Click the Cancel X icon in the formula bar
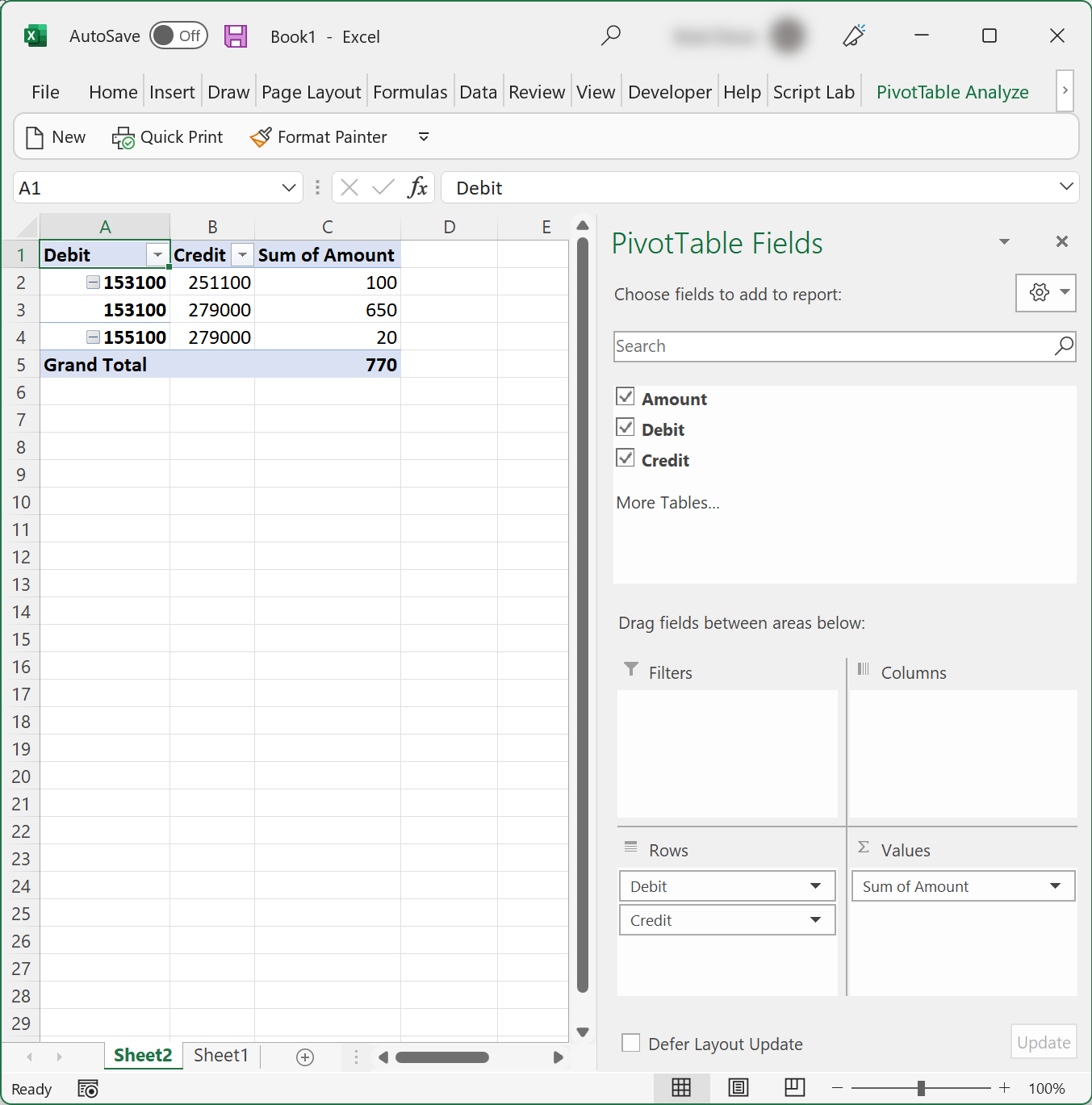 click(x=349, y=188)
